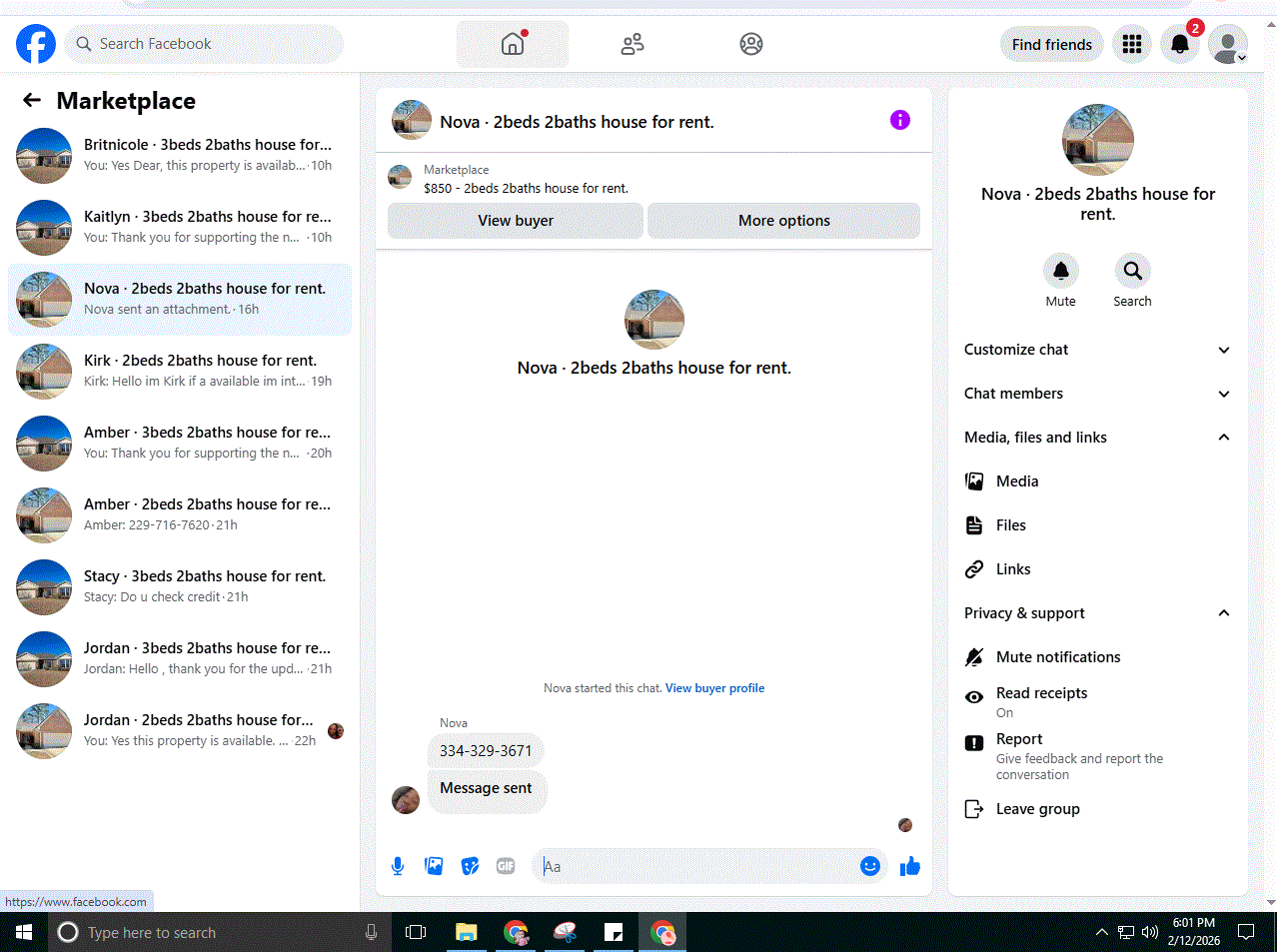The height and width of the screenshot is (952, 1277).
Task: Open the apps grid menu icon
Action: (x=1132, y=44)
